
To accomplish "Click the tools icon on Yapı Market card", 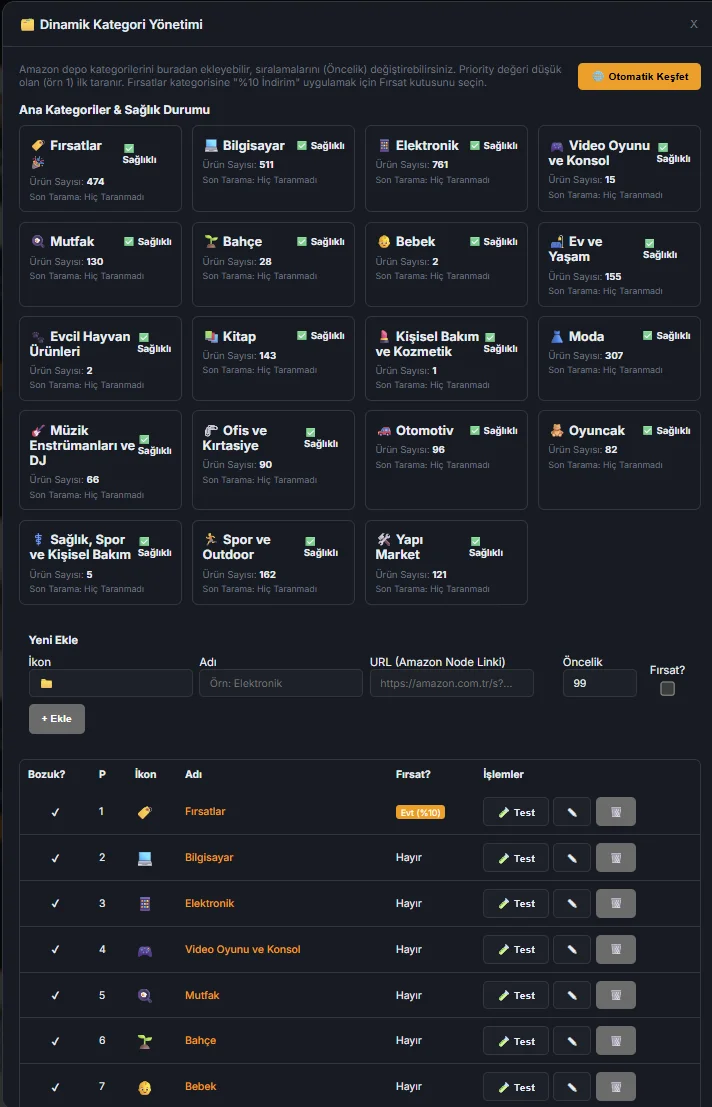I will [x=384, y=539].
